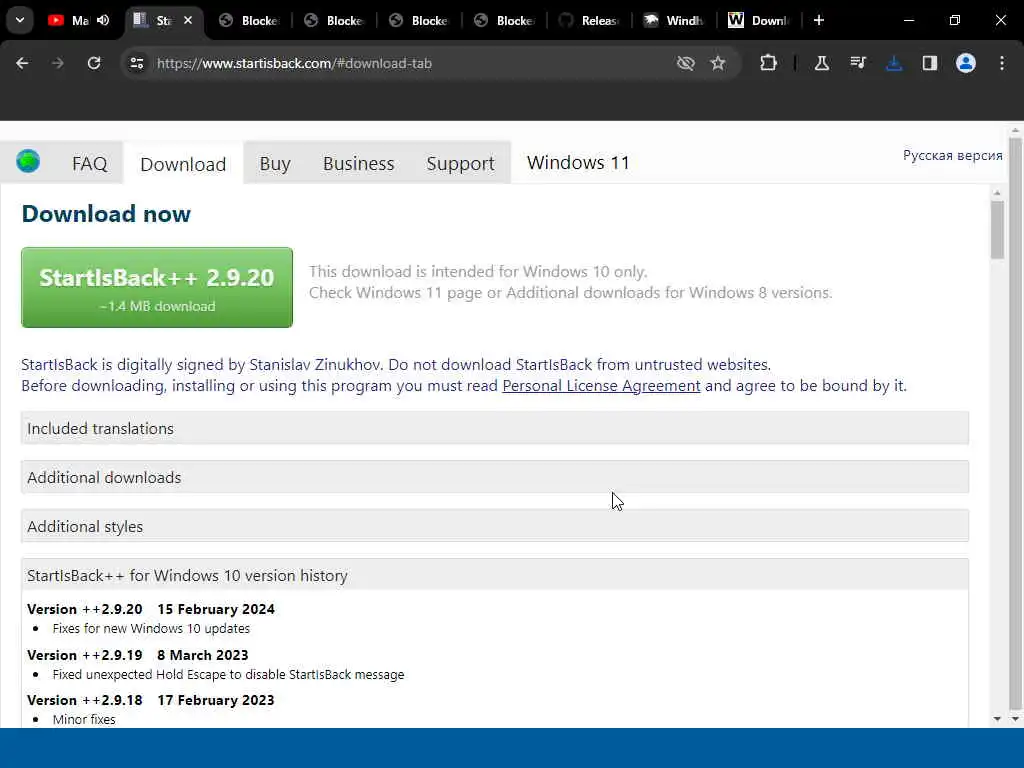Switch to the Releases GitHub tab
This screenshot has height=768, width=1024.
pyautogui.click(x=588, y=20)
